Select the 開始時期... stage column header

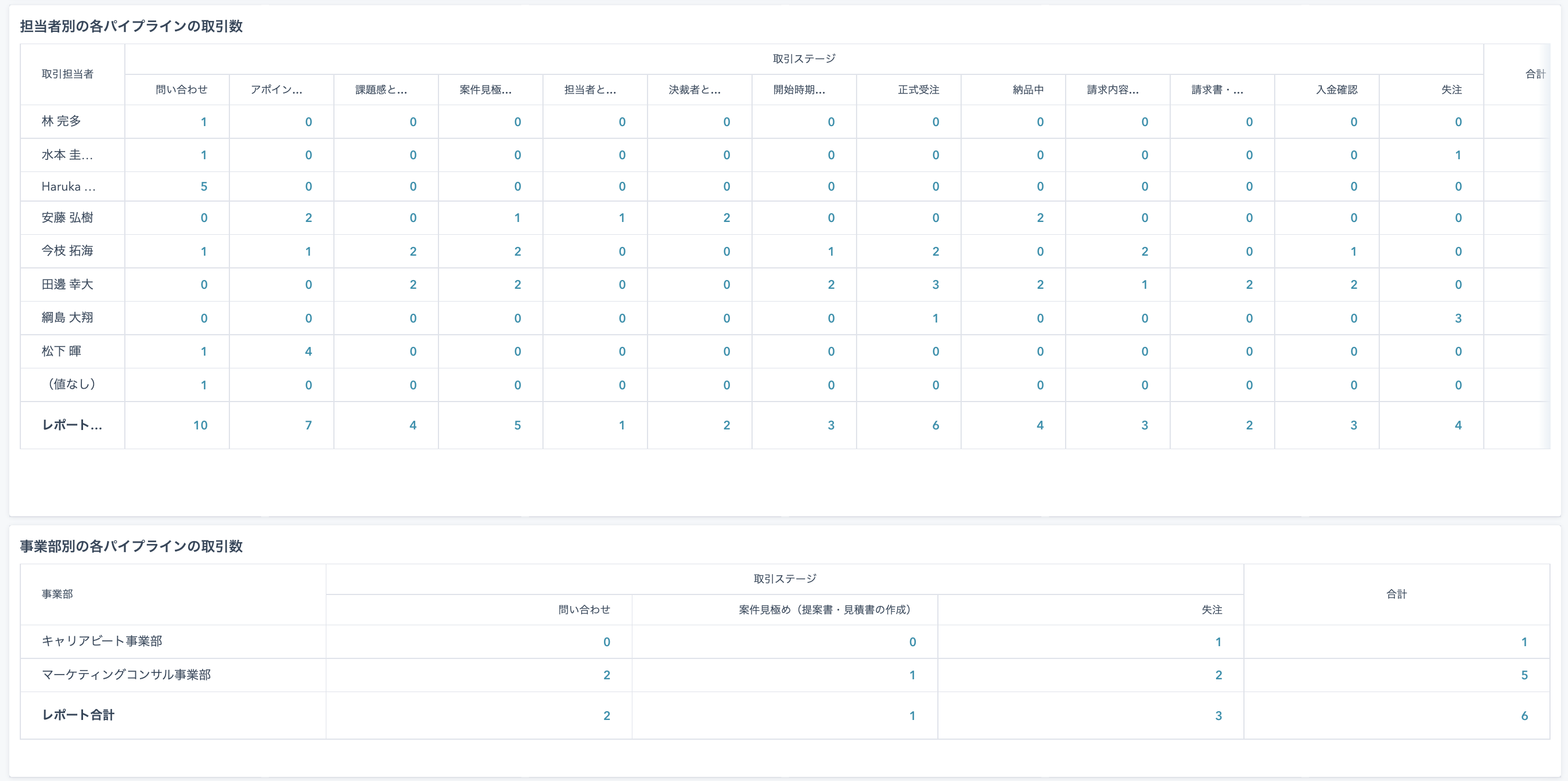pos(799,89)
